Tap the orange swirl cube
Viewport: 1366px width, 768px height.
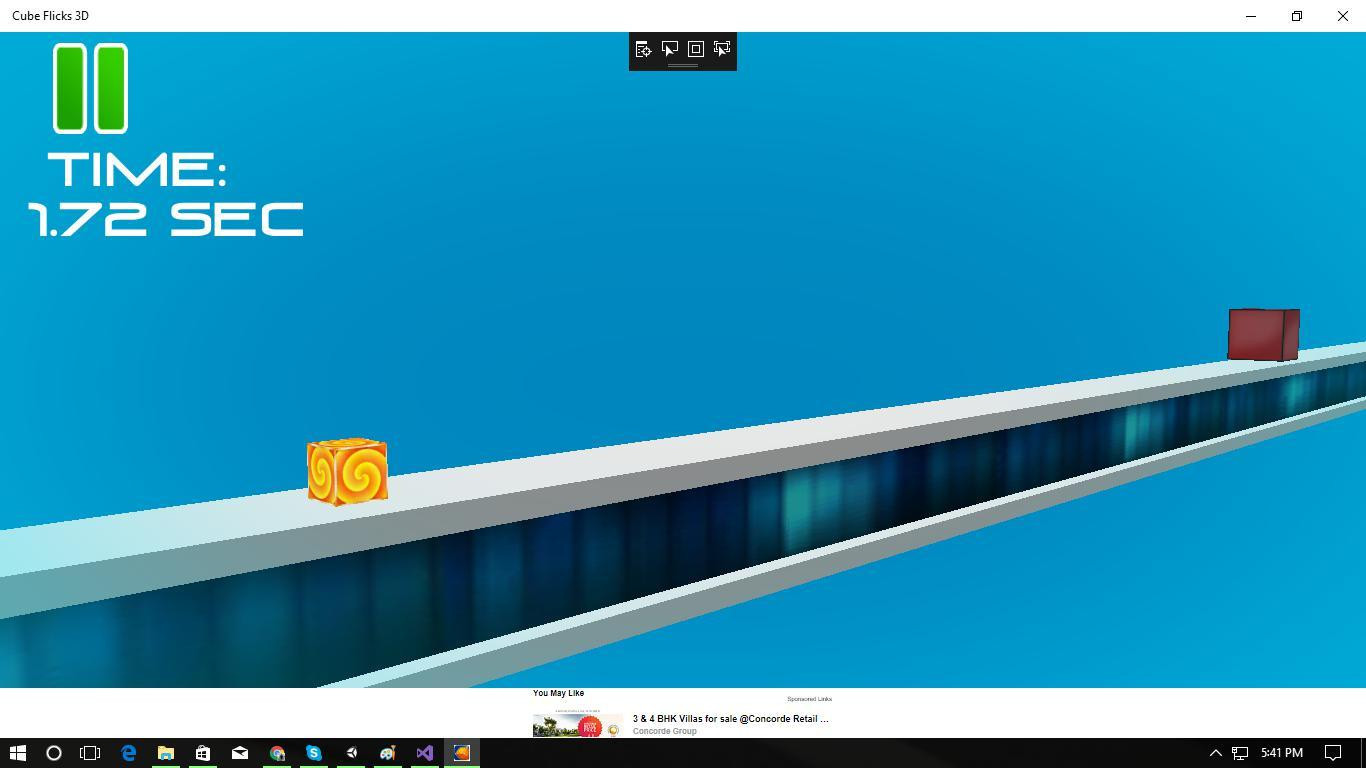click(347, 471)
